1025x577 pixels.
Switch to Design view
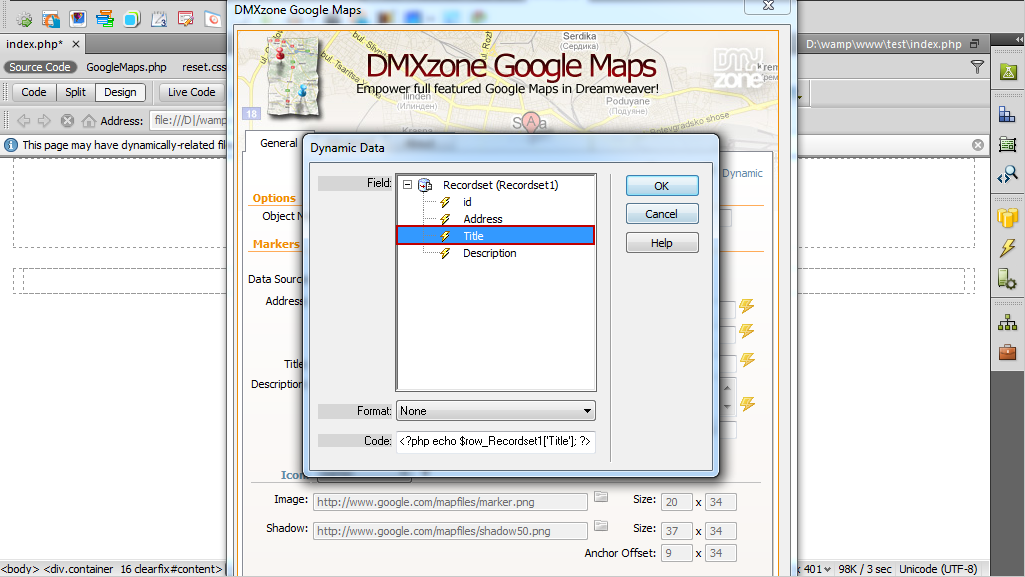tap(120, 92)
